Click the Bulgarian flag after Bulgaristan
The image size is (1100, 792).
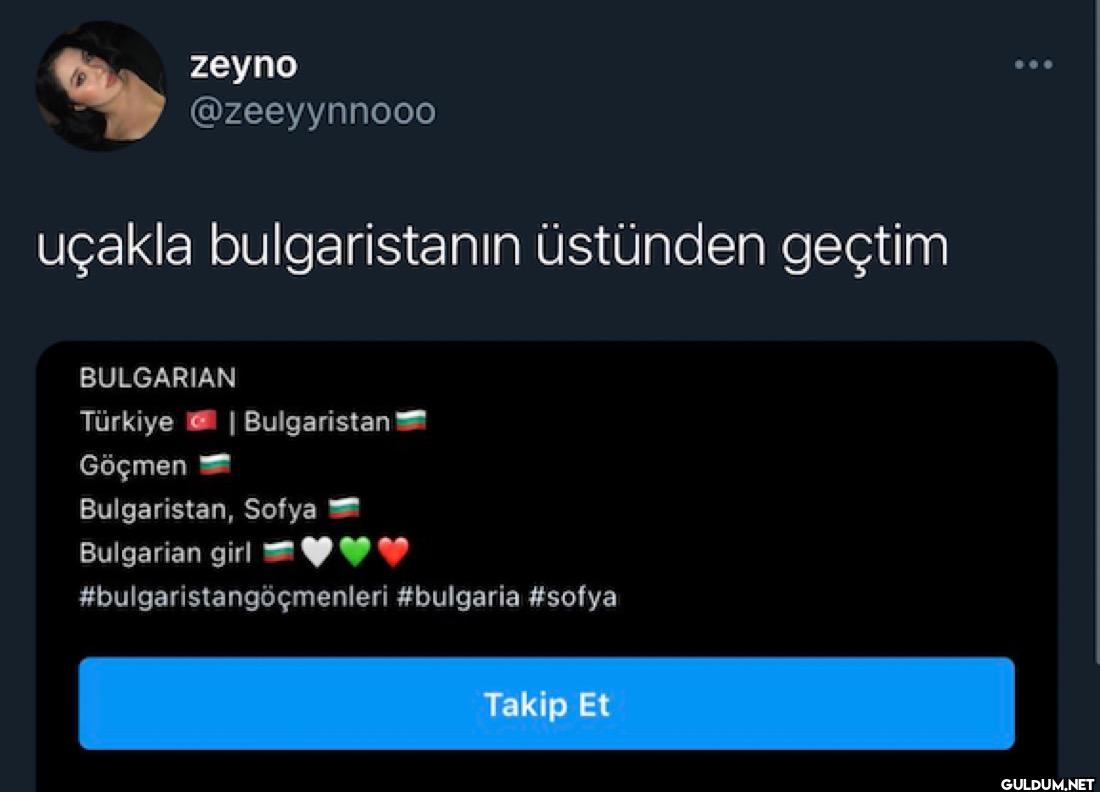[x=411, y=421]
